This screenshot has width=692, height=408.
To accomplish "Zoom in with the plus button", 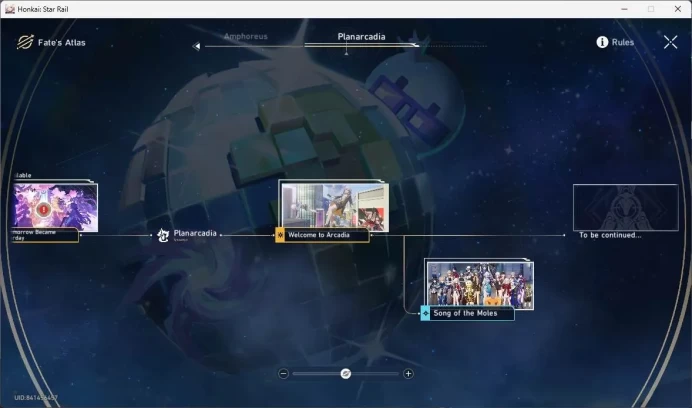I will click(408, 374).
